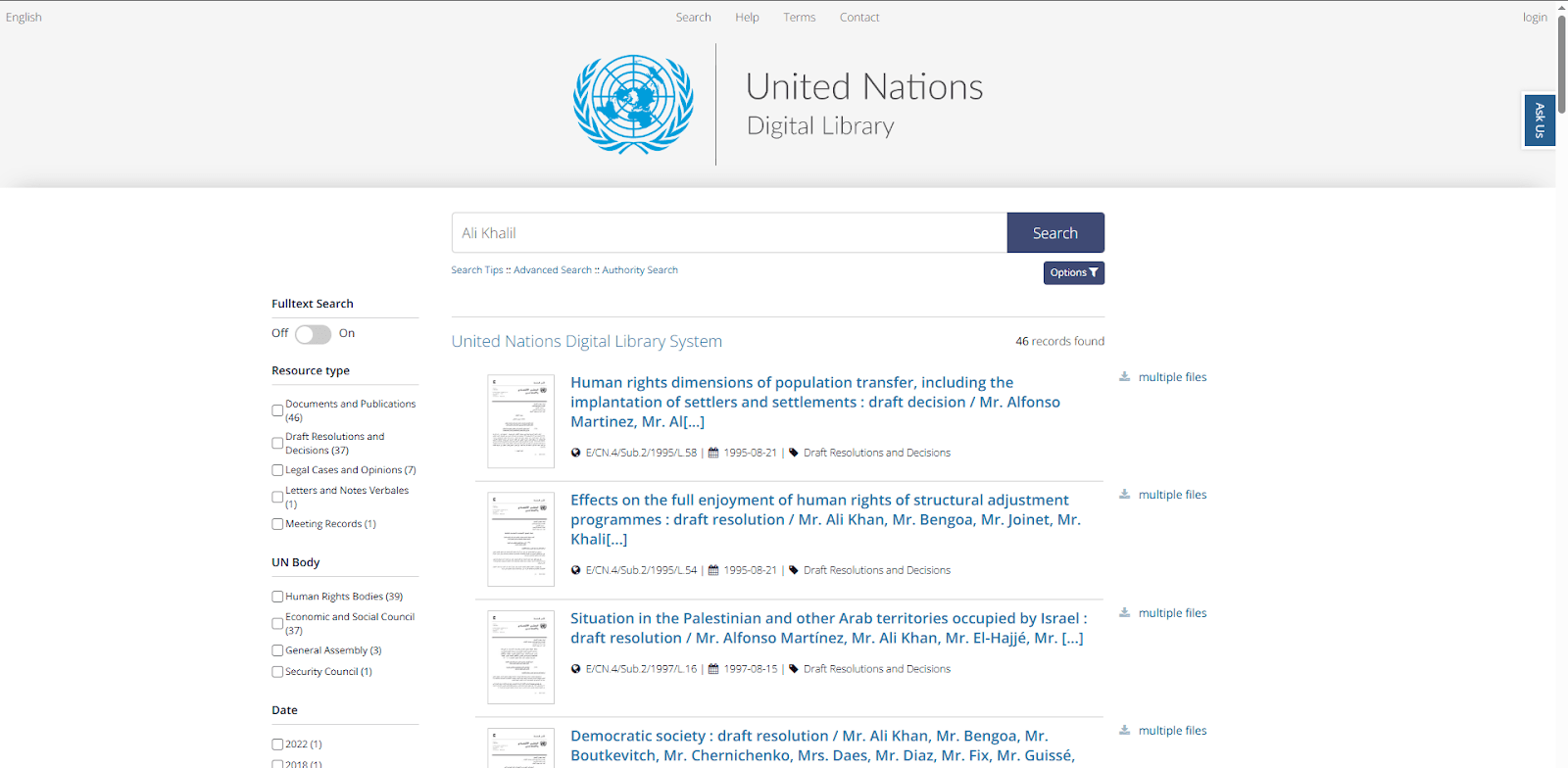
Task: Check Meeting Records (1) filter
Action: pos(277,524)
